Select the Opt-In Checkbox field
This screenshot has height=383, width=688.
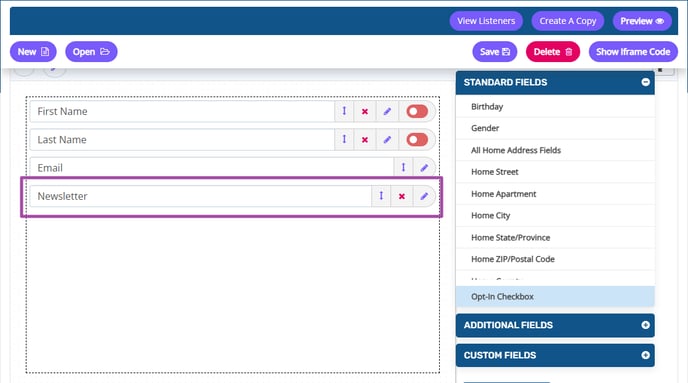pyautogui.click(x=555, y=297)
